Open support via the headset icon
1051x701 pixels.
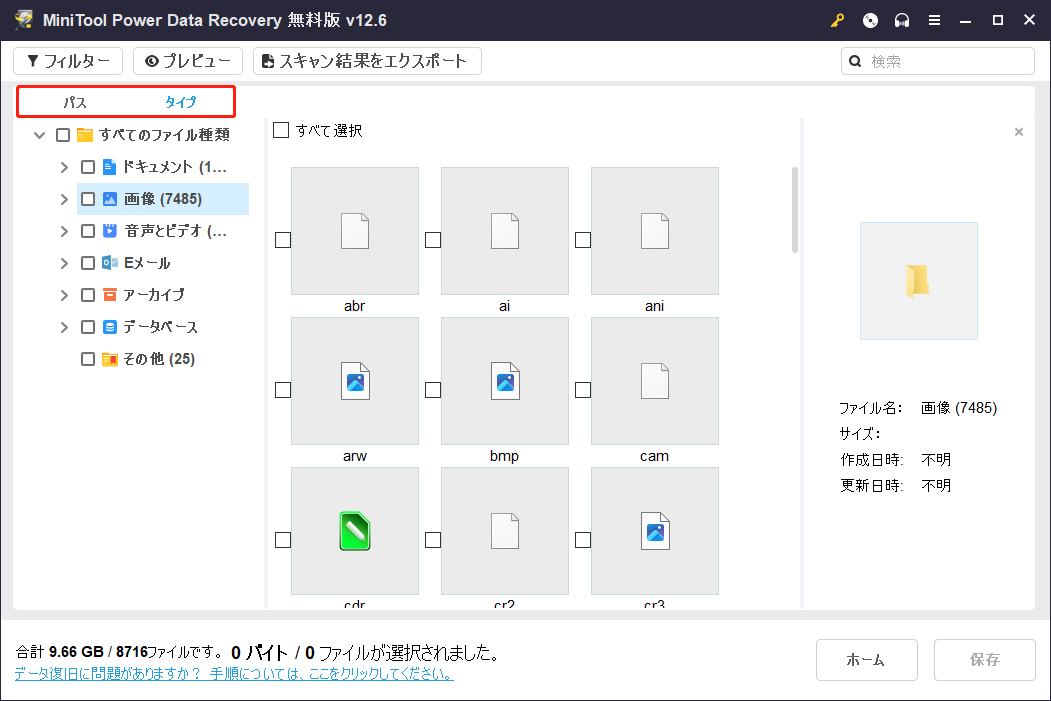902,19
